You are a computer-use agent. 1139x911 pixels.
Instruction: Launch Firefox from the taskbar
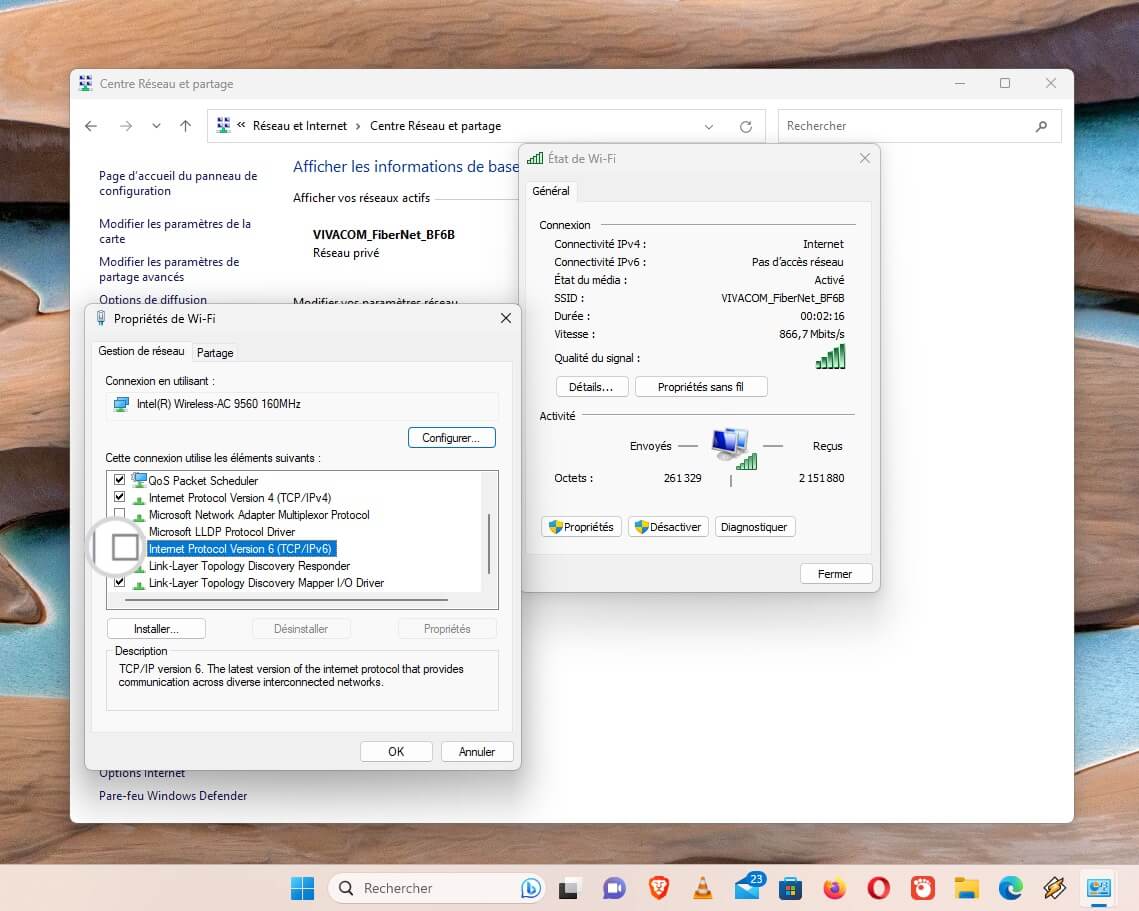click(x=835, y=888)
